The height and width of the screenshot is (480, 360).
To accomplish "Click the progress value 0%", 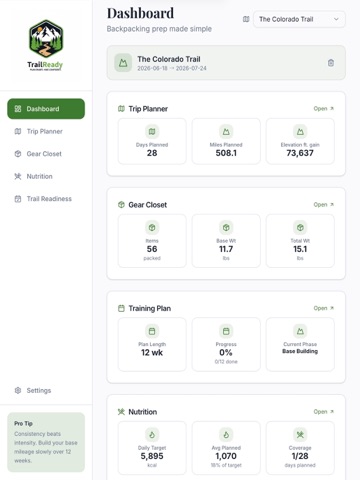I will pos(226,353).
